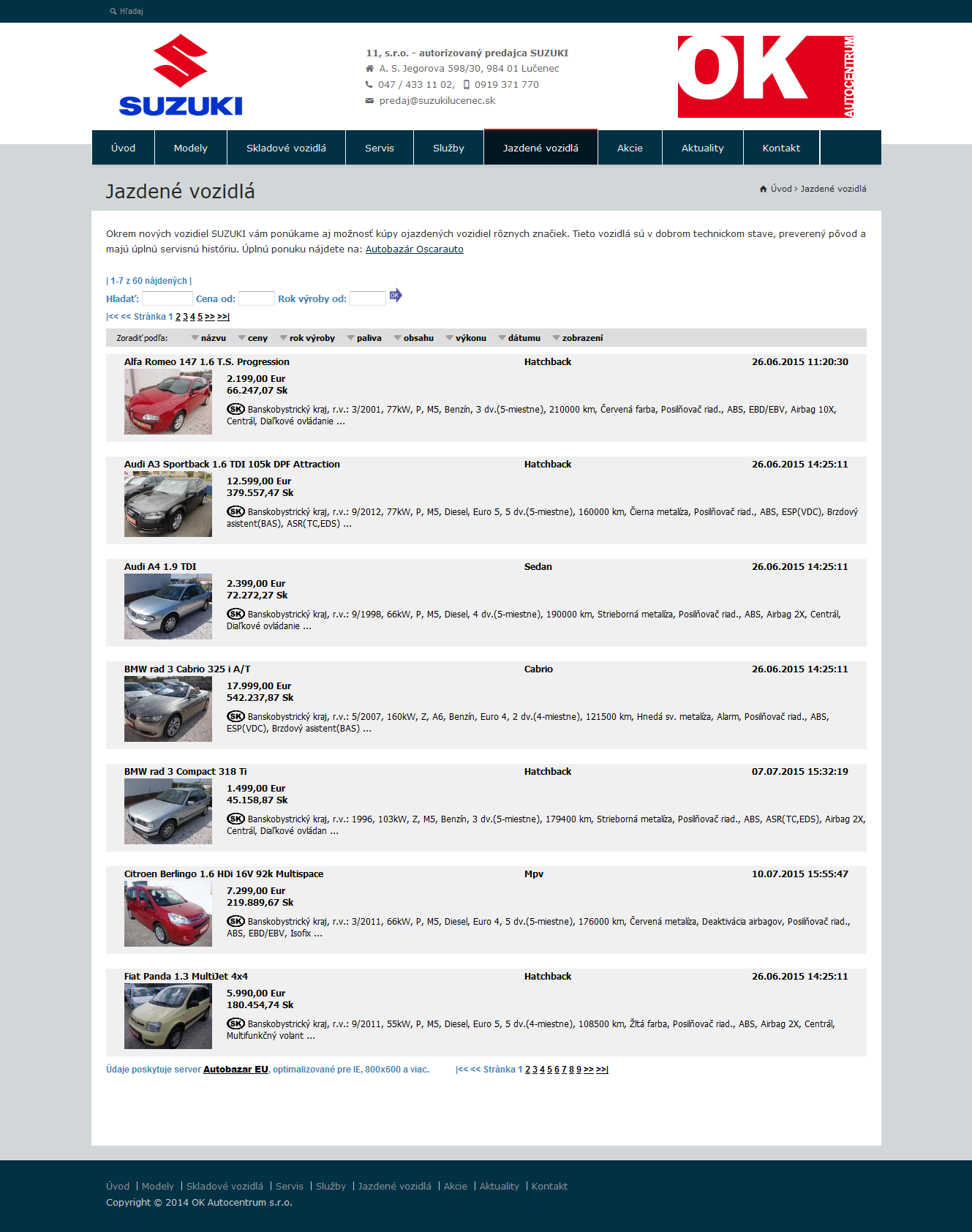
Task: Go to Úvod in the breadcrumb
Action: (x=781, y=189)
